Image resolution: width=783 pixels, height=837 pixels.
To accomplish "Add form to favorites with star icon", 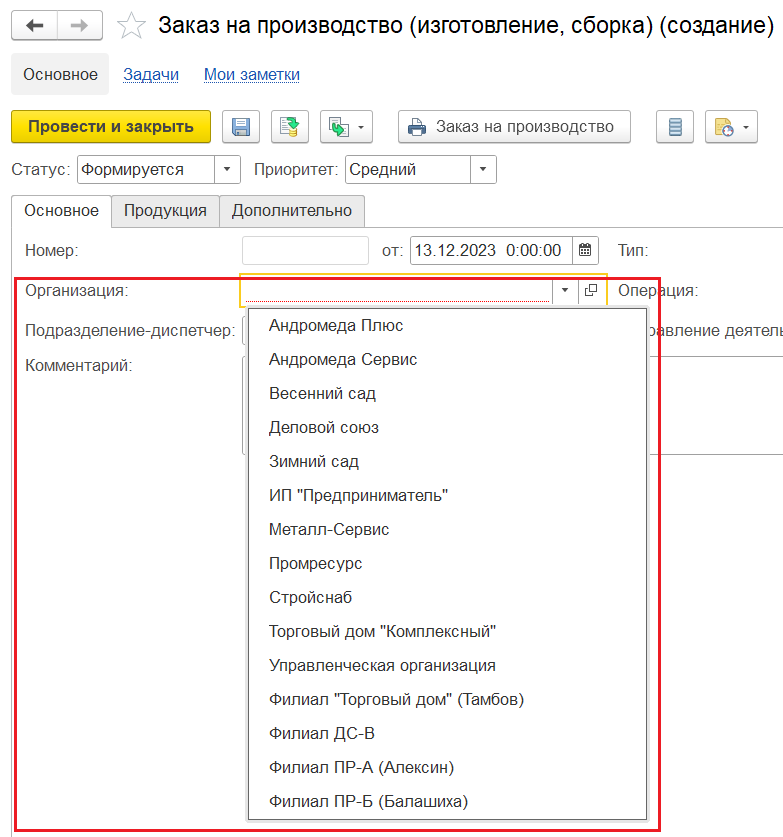I will (x=131, y=26).
